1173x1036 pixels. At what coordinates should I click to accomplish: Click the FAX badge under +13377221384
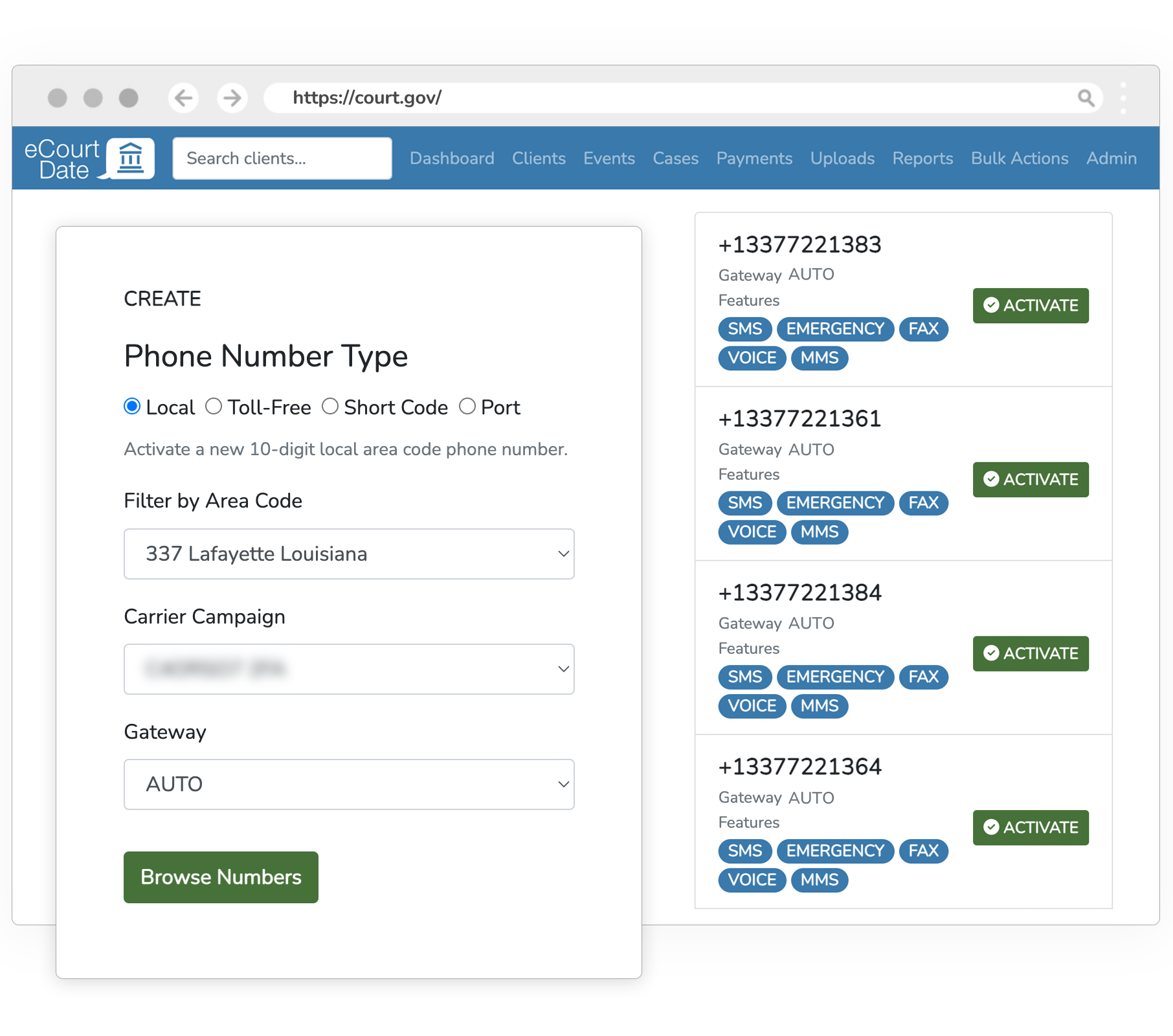923,677
